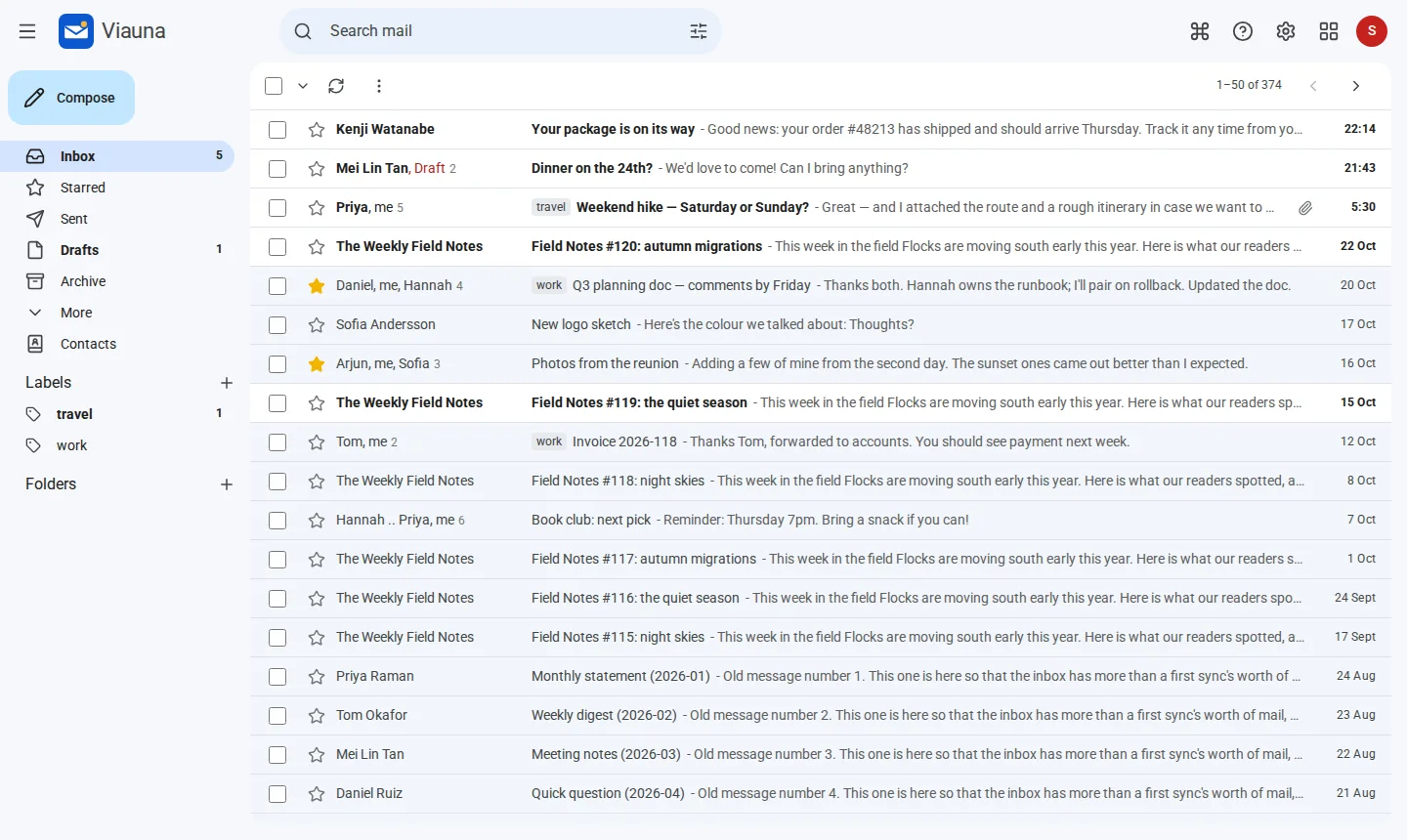Open search filter options icon
Image resolution: width=1407 pixels, height=840 pixels.
tap(699, 31)
